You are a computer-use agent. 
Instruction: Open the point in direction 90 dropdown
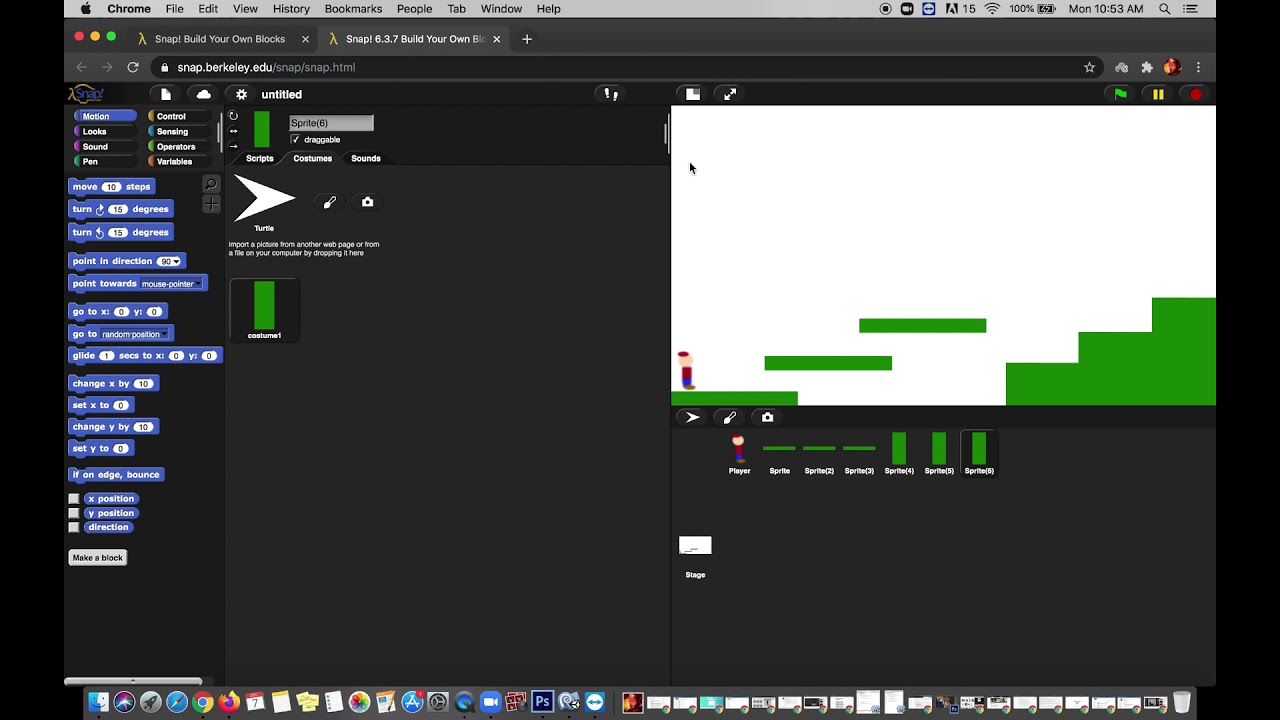177,262
